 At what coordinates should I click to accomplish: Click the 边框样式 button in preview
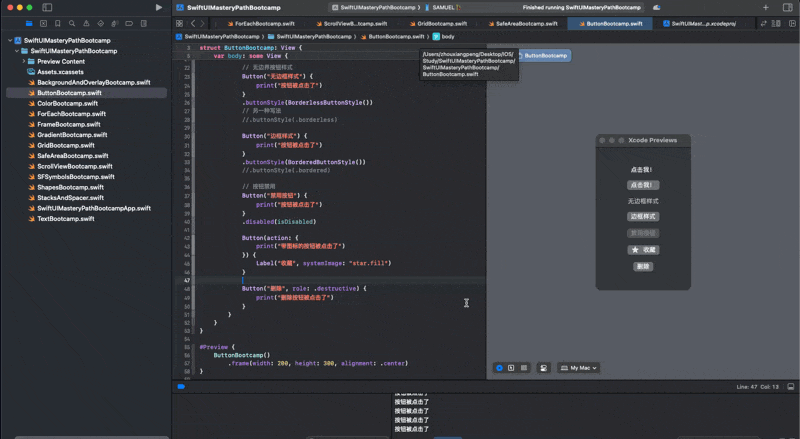coord(643,216)
